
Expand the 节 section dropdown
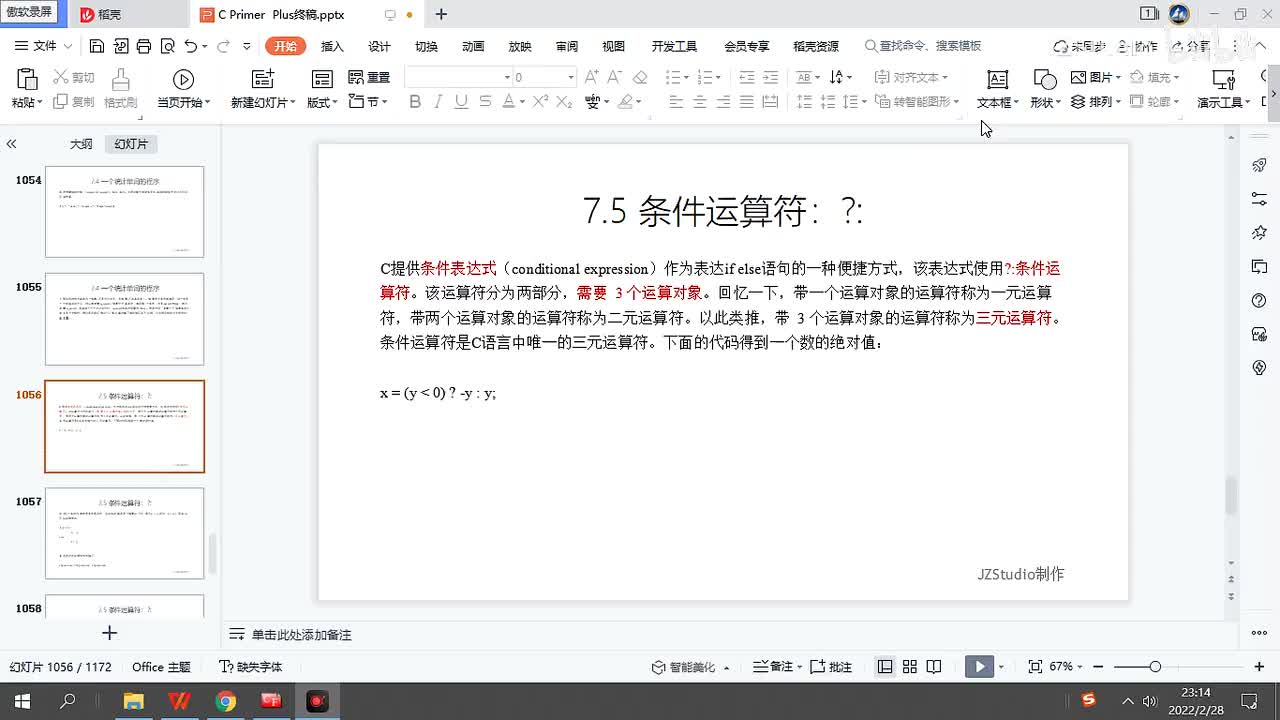pyautogui.click(x=368, y=102)
